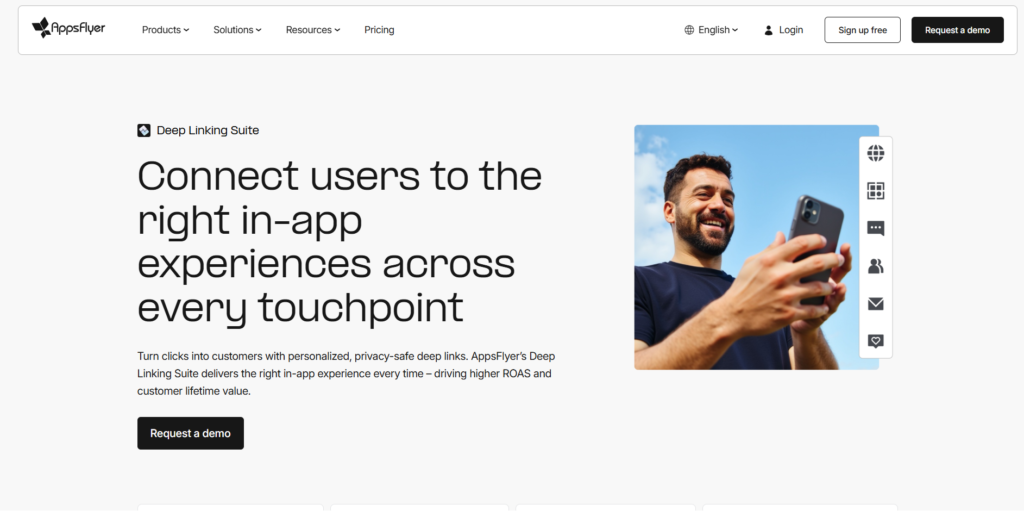This screenshot has width=1024, height=511.
Task: Click the grid app icon in hero sidebar
Action: (x=876, y=191)
